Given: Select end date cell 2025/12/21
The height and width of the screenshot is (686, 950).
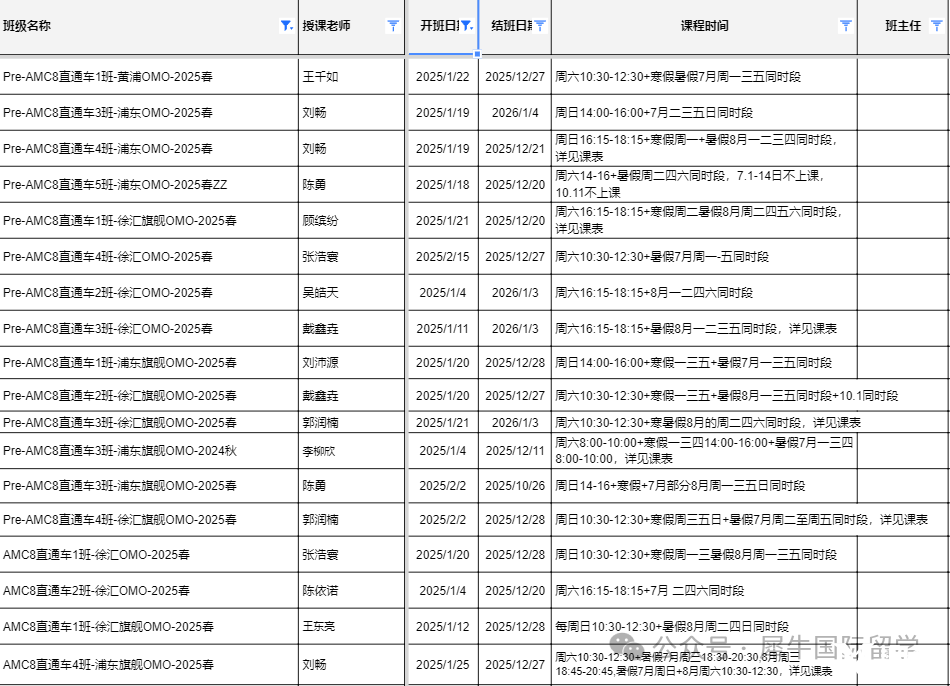Looking at the screenshot, I should [515, 148].
